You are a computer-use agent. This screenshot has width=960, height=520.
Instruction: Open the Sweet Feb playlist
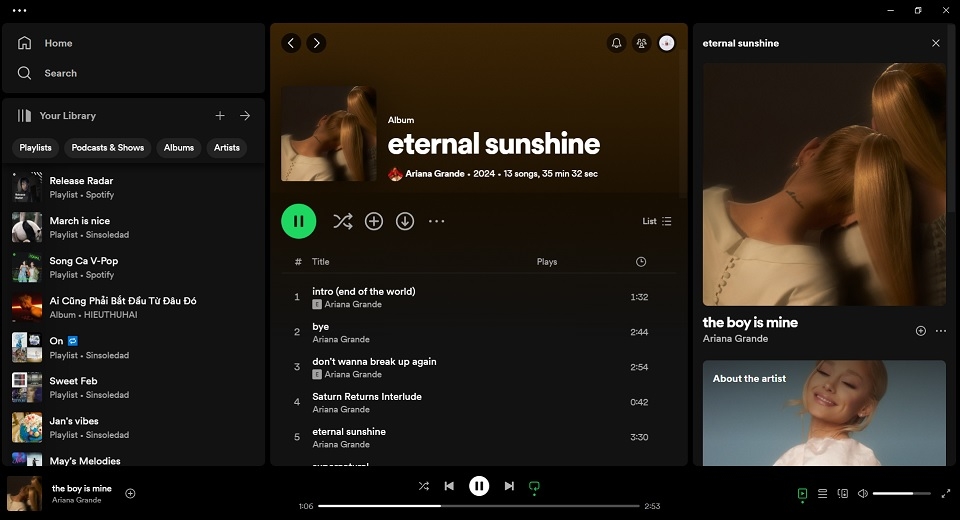pyautogui.click(x=133, y=388)
